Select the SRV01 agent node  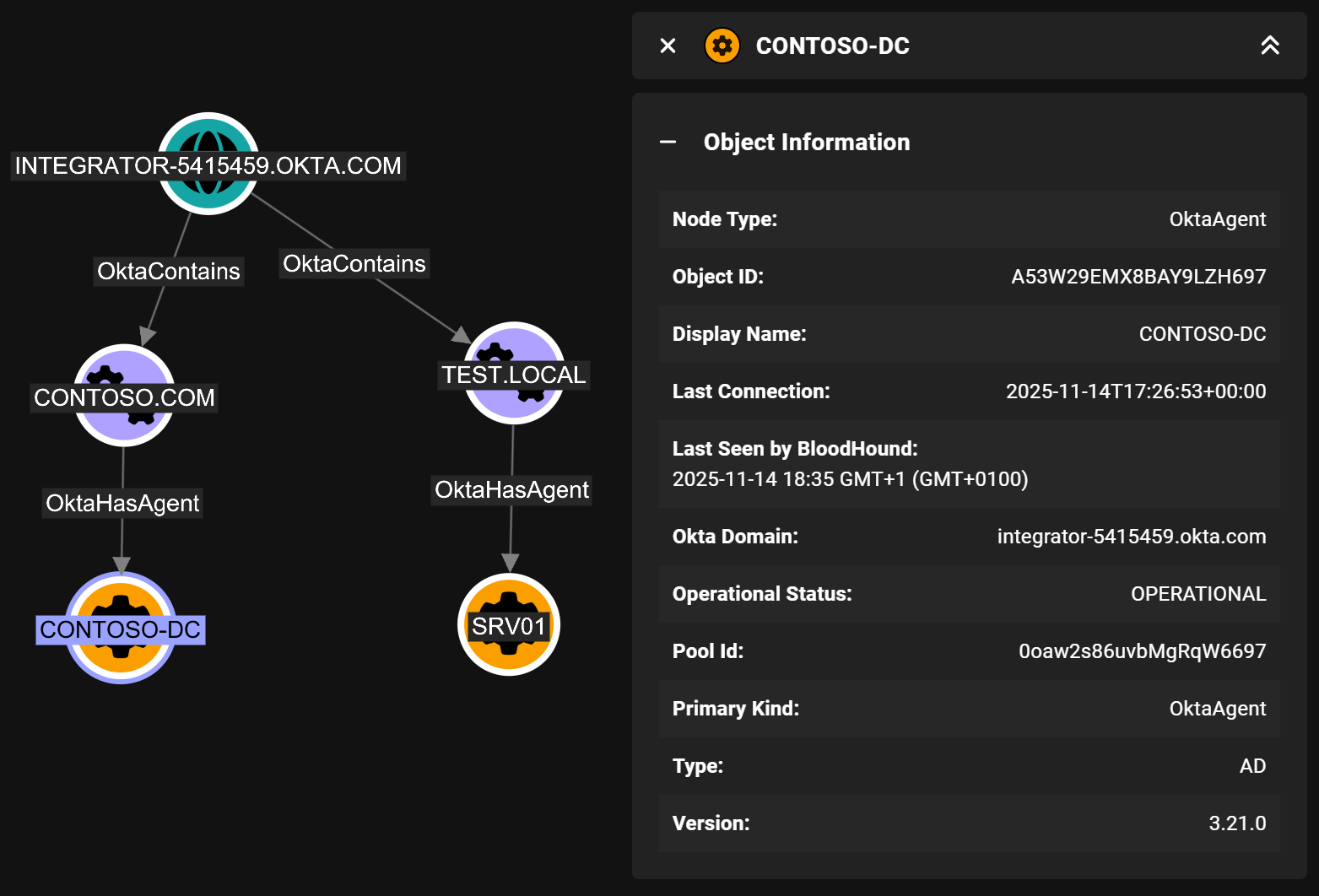coord(509,625)
